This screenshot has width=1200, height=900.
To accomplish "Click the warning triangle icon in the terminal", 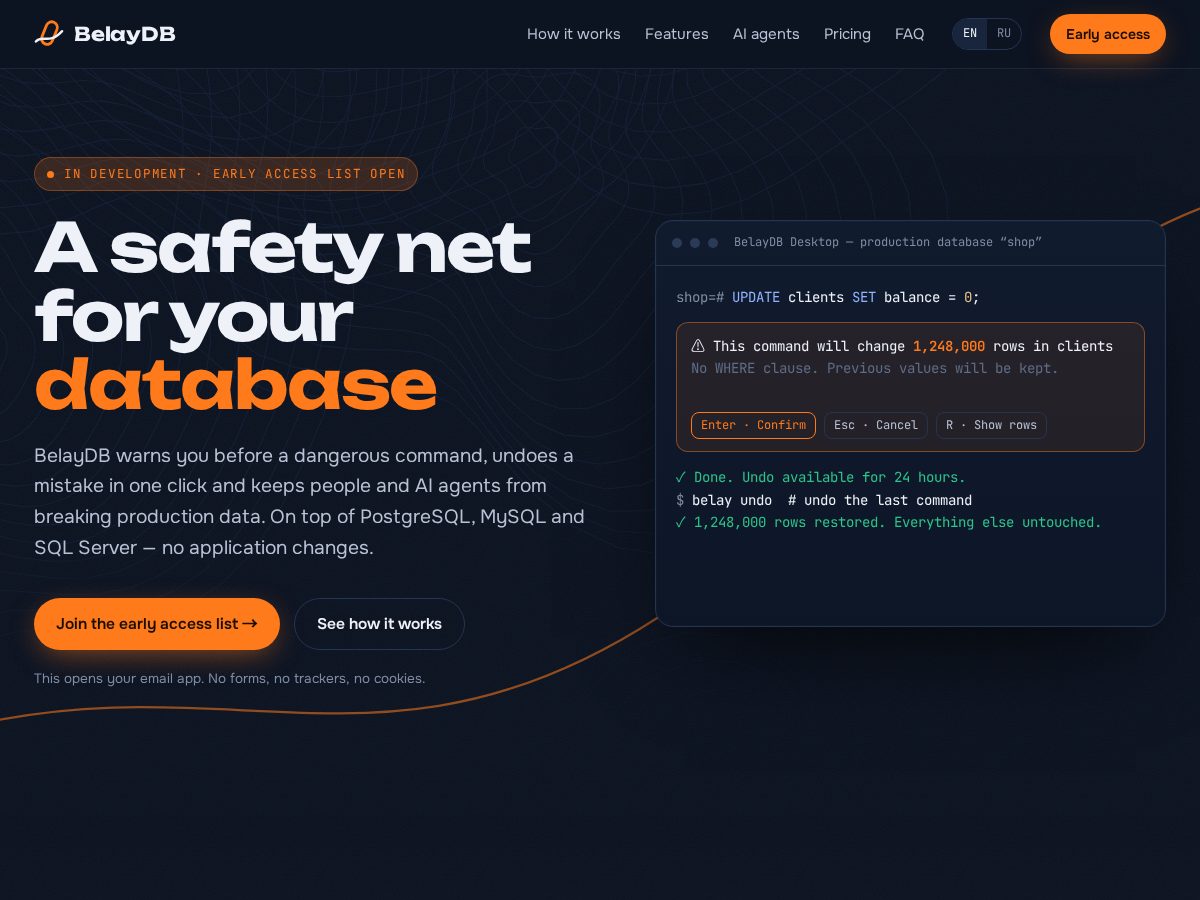I will 698,346.
